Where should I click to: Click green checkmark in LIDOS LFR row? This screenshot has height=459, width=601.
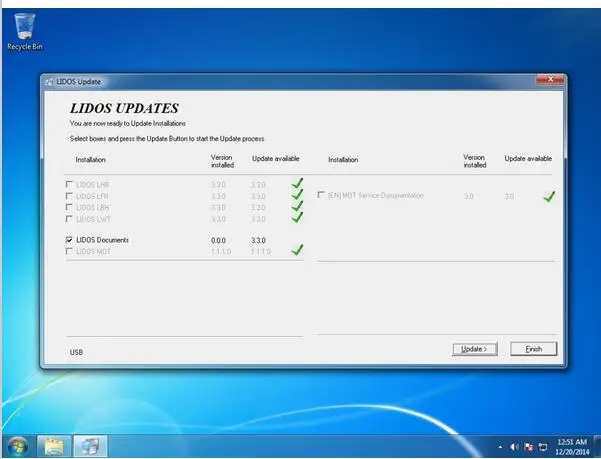[x=297, y=195]
